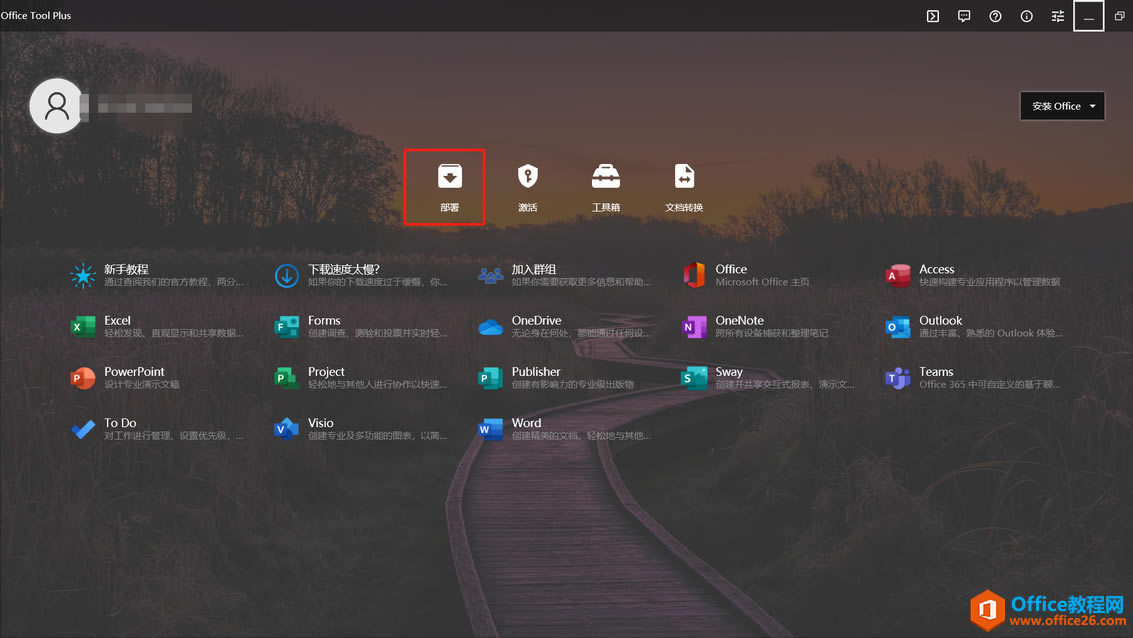1133x638 pixels.
Task: Open the PowerPoint link text
Action: pos(134,371)
